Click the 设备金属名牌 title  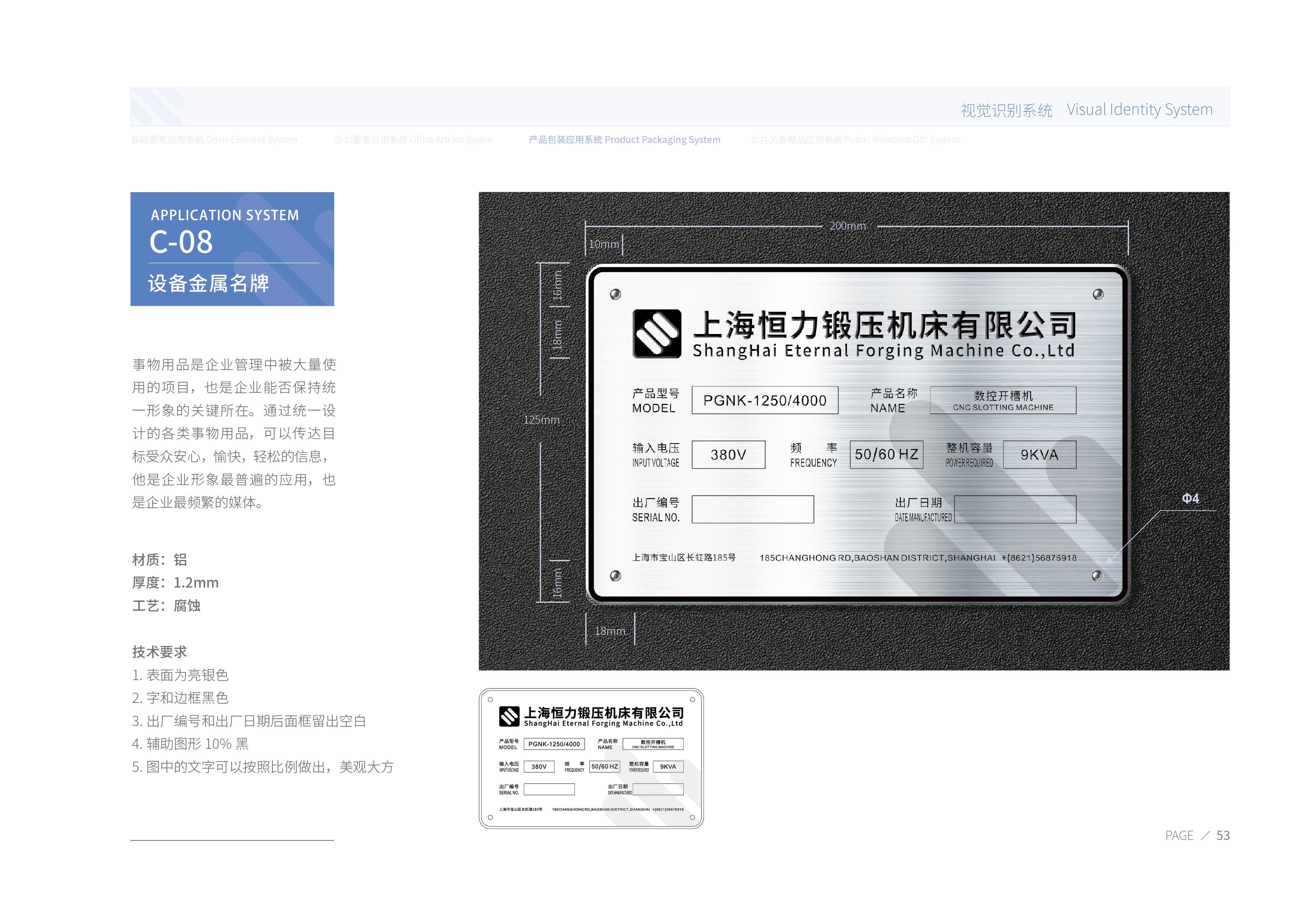point(209,284)
